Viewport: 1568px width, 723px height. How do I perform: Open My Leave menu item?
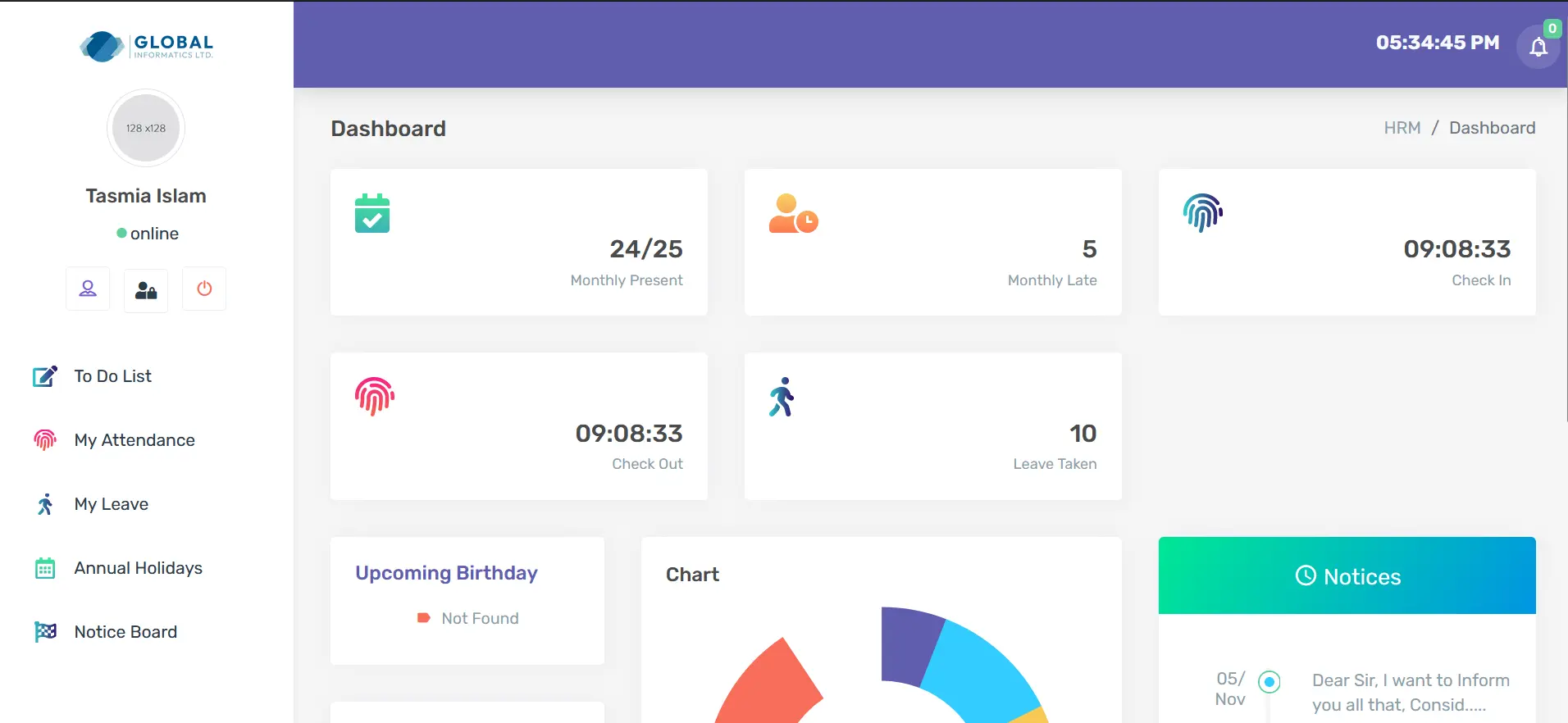pos(111,504)
